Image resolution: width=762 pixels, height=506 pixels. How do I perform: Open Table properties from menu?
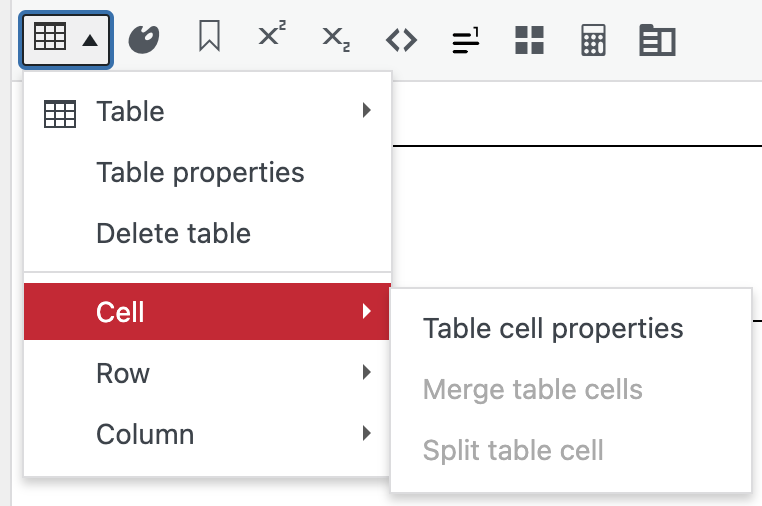pos(200,172)
